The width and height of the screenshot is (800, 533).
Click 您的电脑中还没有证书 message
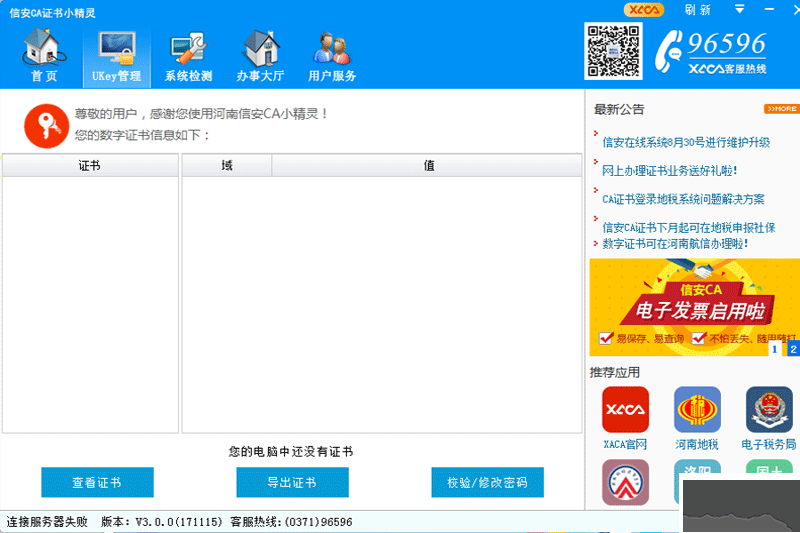tap(291, 451)
